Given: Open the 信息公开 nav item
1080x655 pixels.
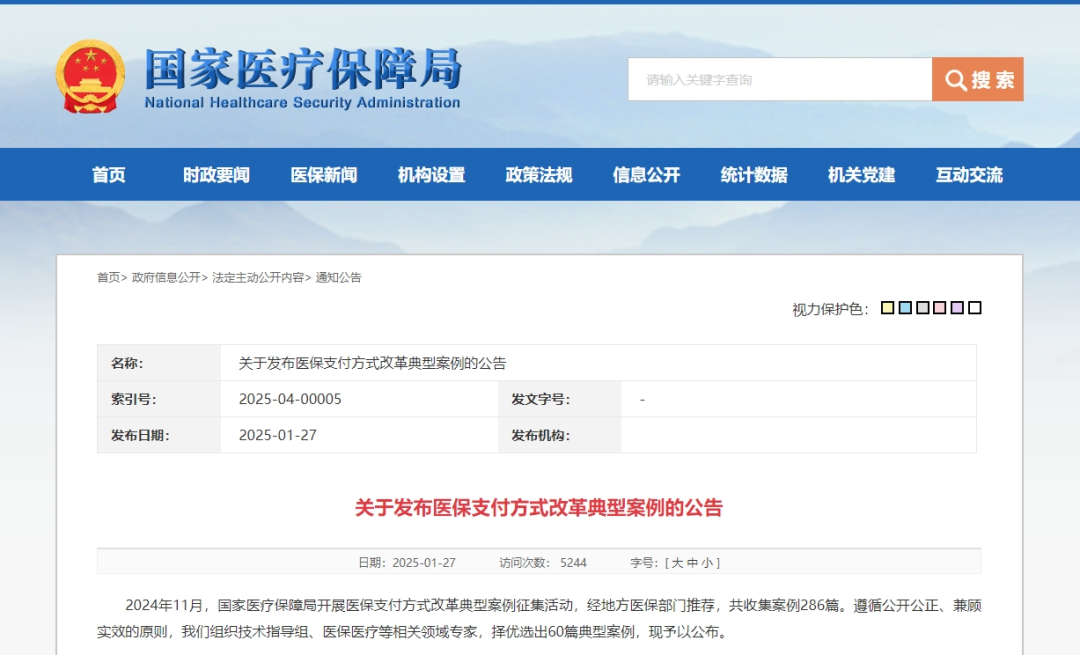Looking at the screenshot, I should click(646, 175).
